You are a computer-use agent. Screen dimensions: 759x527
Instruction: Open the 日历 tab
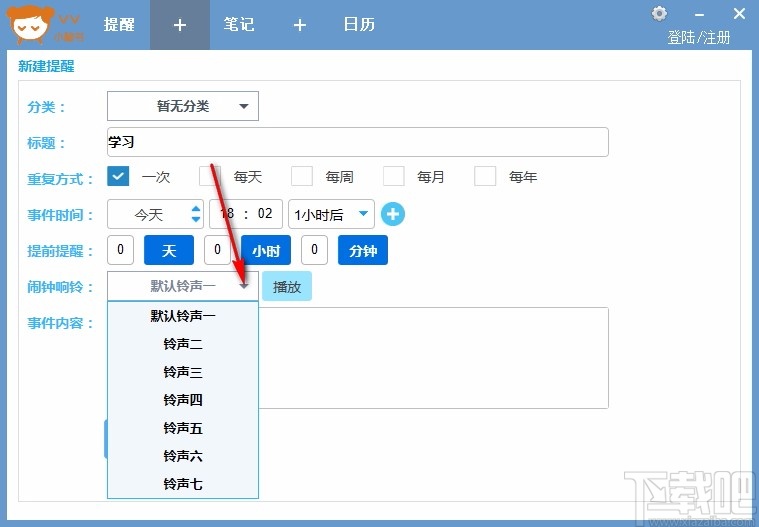point(359,25)
